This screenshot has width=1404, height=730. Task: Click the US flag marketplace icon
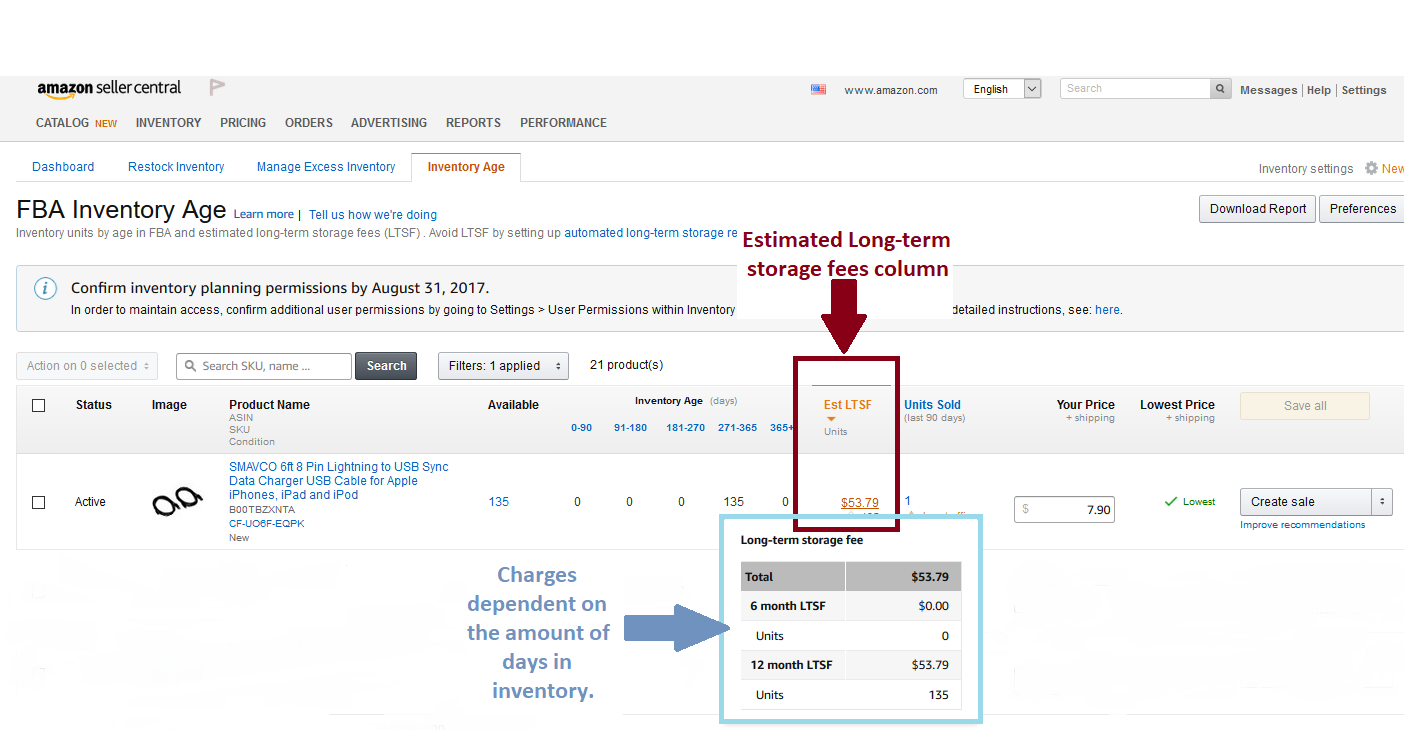pos(818,89)
